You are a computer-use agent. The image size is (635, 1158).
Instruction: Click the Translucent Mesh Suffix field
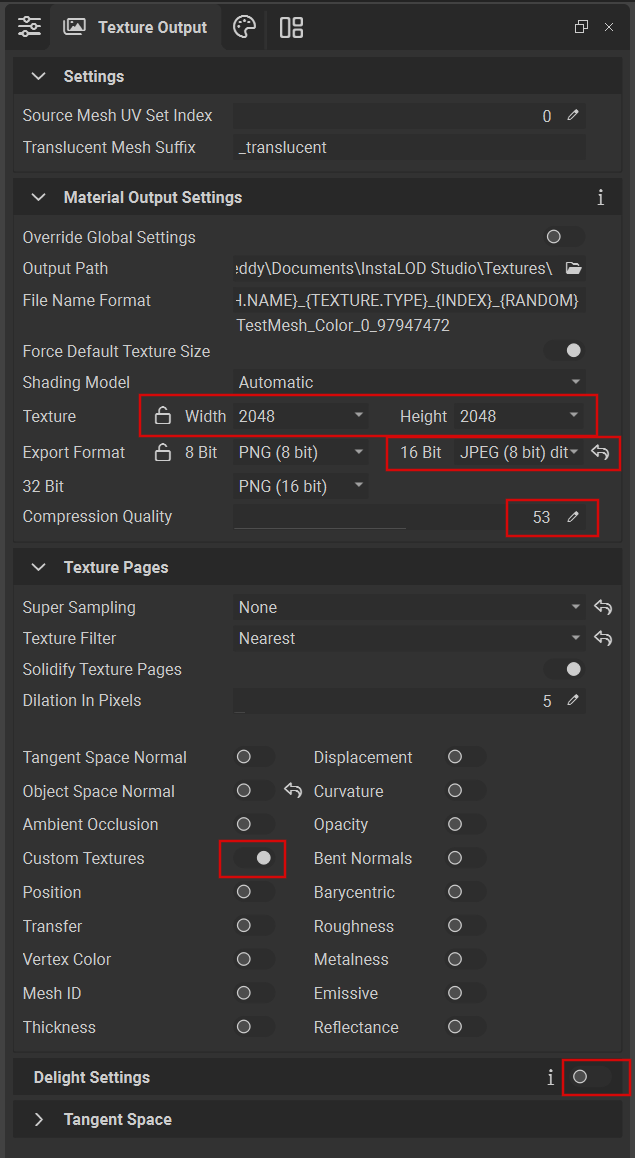(x=409, y=147)
